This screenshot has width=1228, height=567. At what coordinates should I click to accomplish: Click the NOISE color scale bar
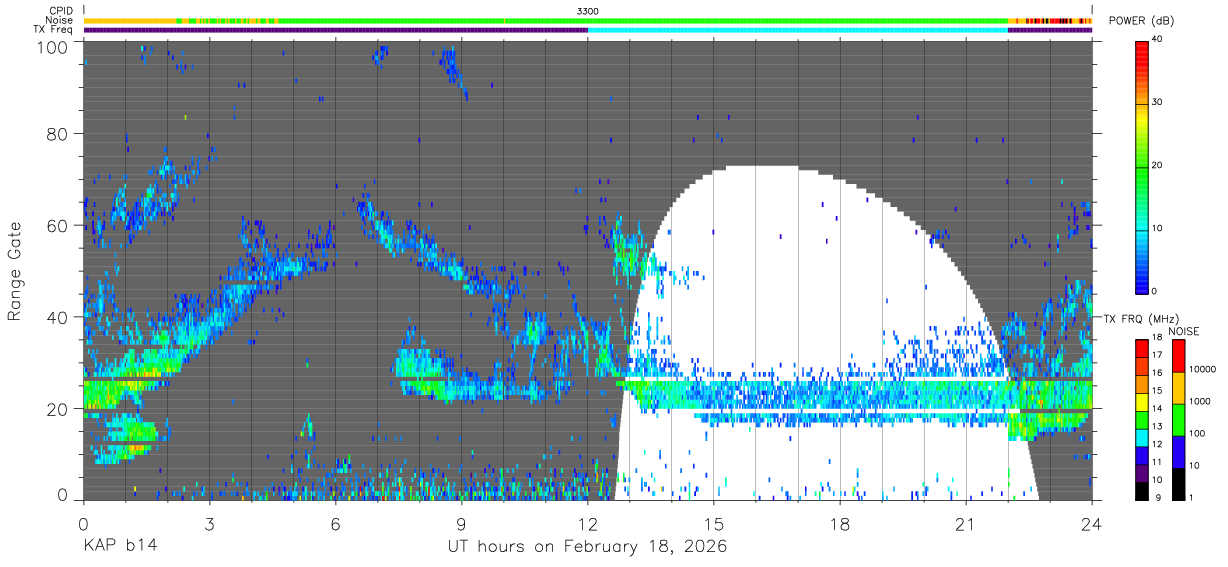pos(1177,419)
